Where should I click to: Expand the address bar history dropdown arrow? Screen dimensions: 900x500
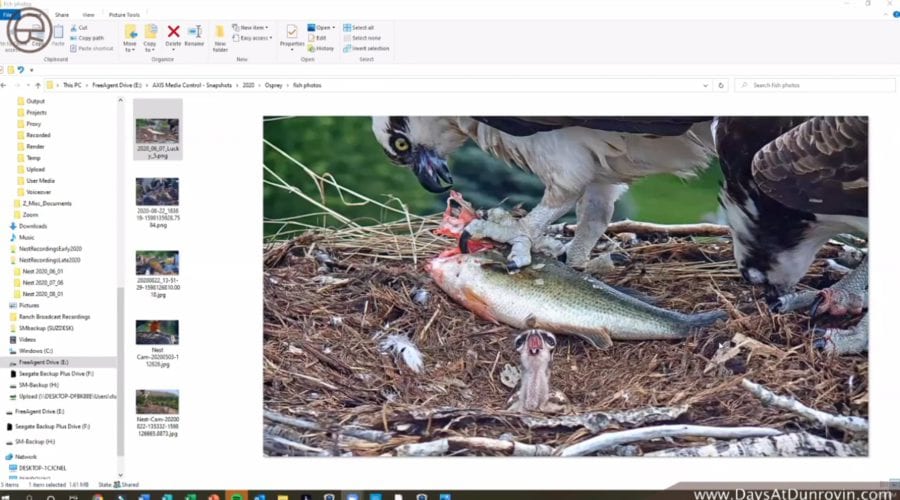pyautogui.click(x=705, y=85)
